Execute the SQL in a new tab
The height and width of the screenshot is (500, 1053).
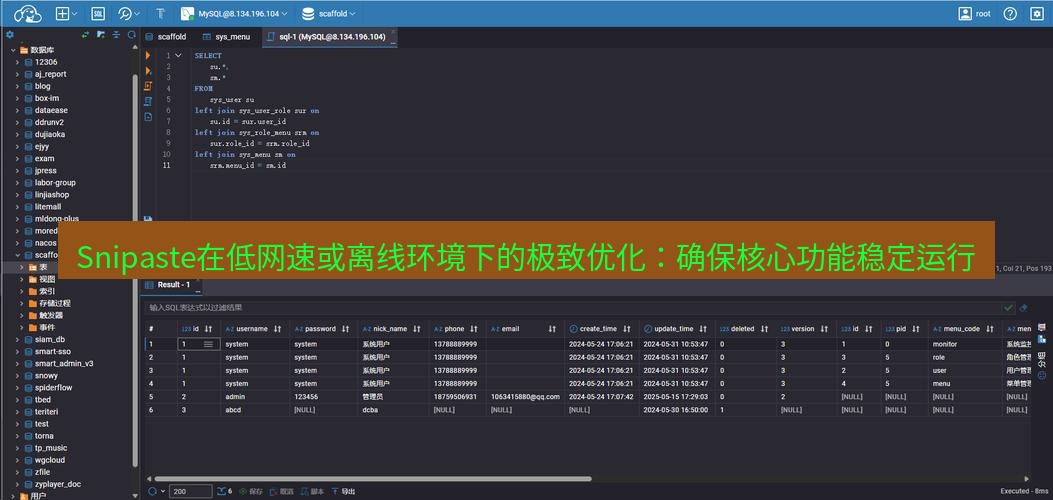coord(148,70)
